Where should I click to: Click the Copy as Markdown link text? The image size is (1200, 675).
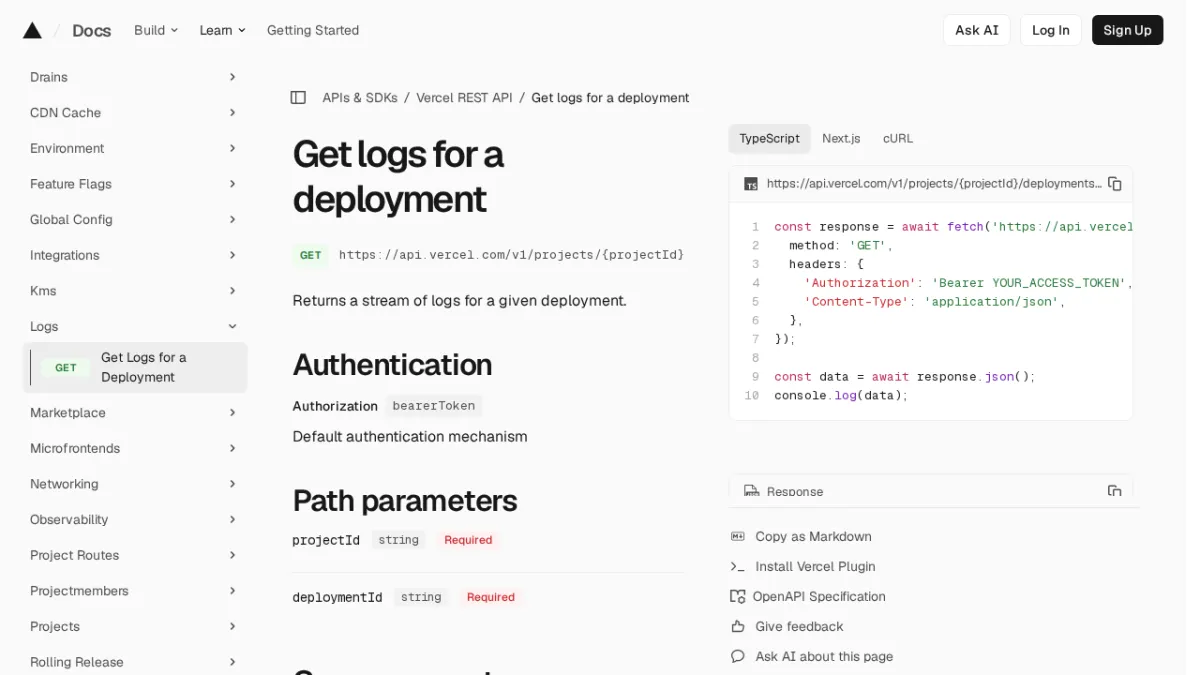(x=813, y=537)
